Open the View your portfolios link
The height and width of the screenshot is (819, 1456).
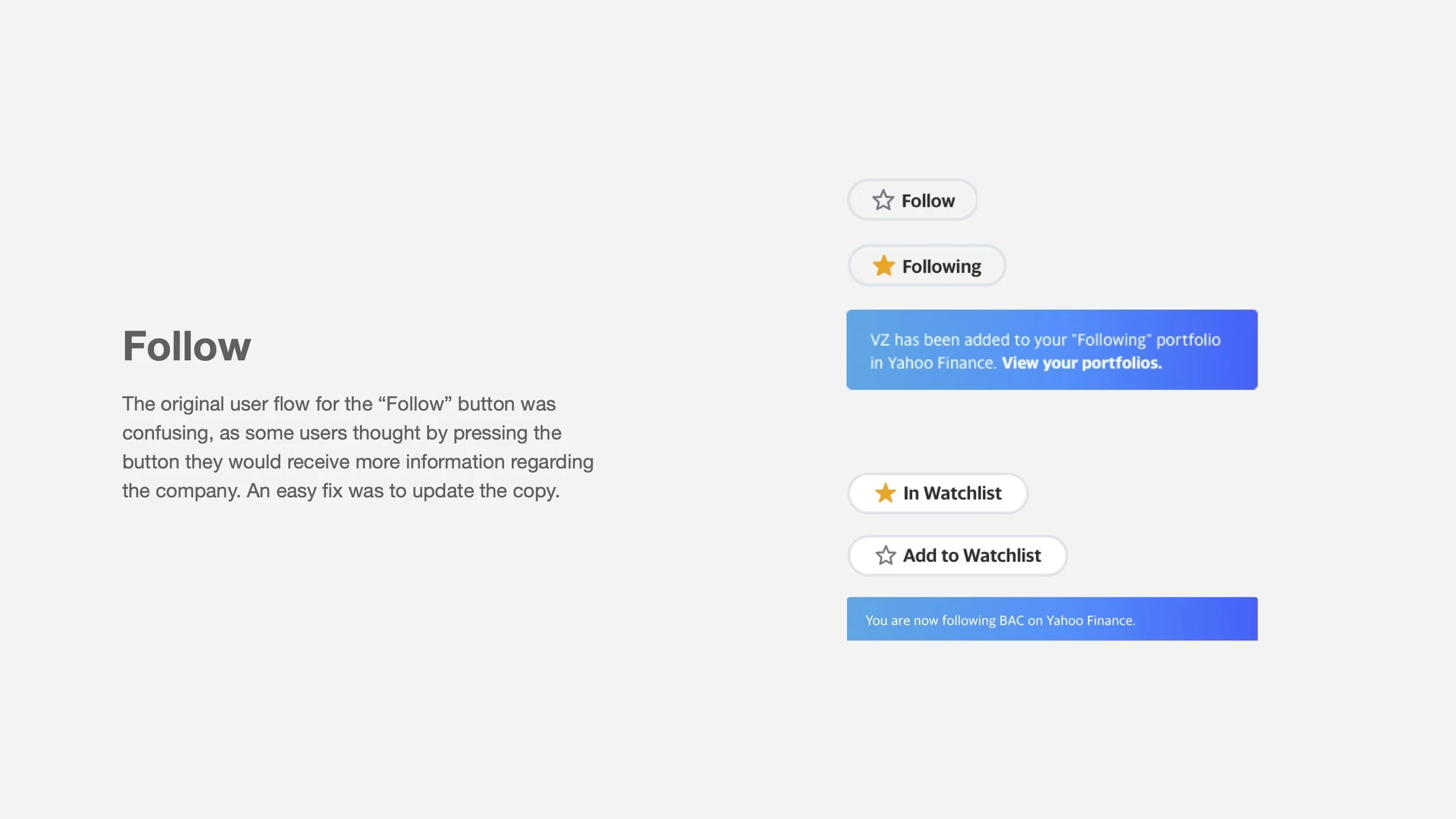click(x=1082, y=363)
